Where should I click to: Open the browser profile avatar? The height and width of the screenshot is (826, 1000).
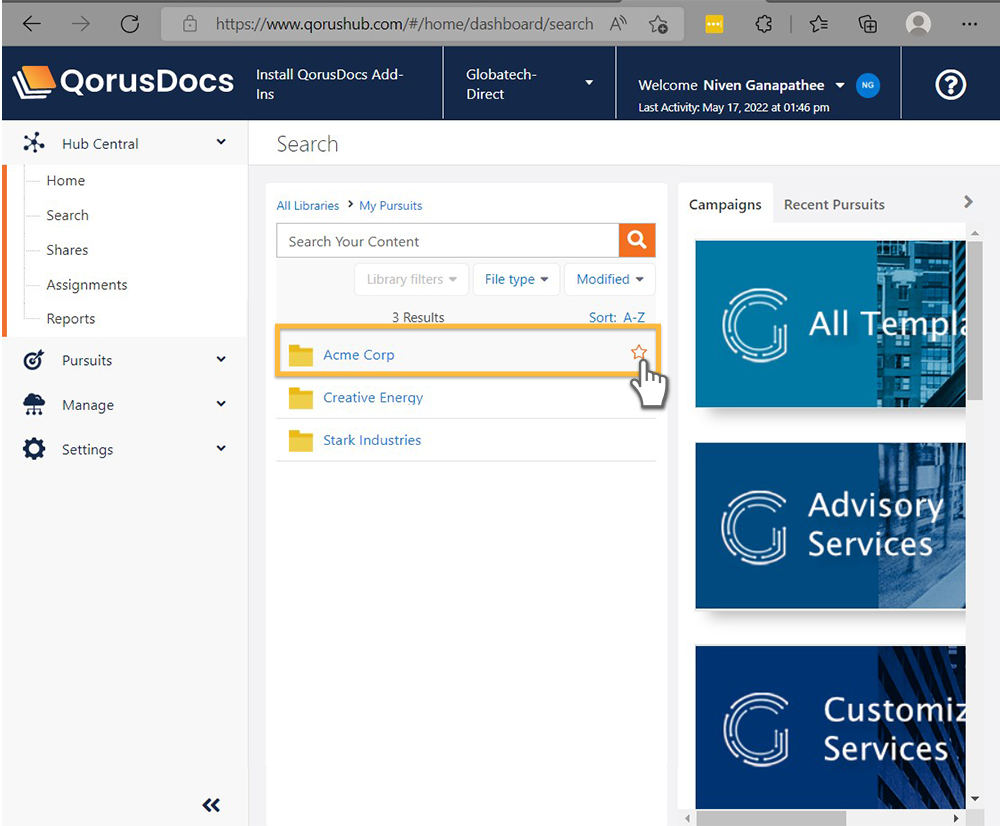(918, 24)
